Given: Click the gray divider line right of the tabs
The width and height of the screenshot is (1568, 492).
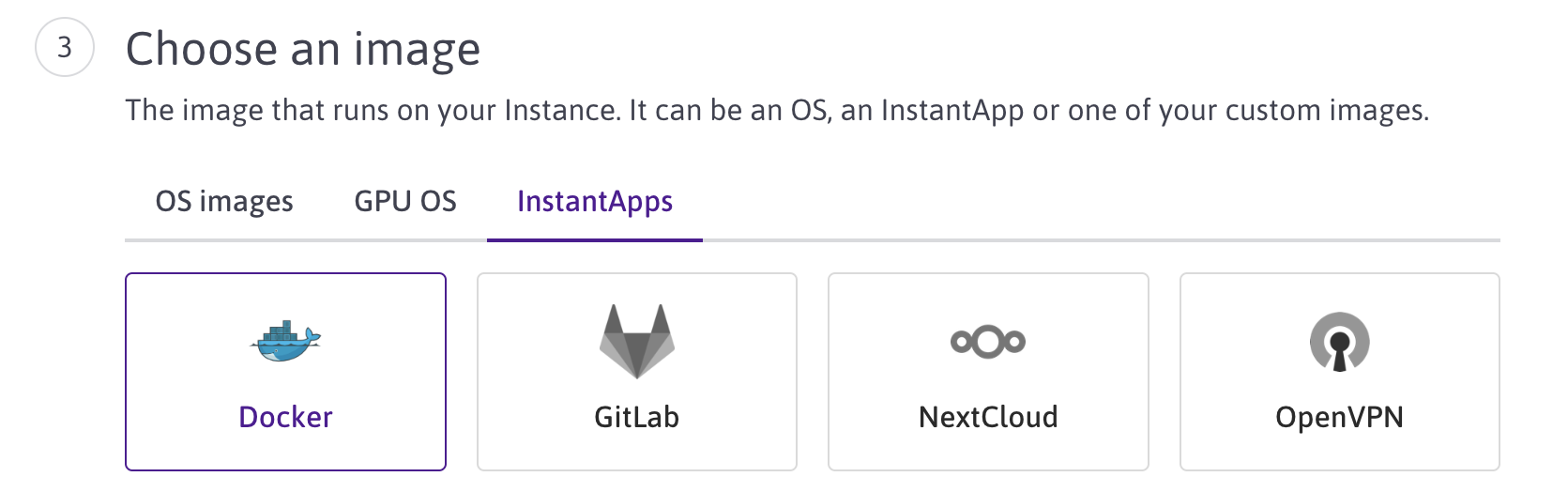Looking at the screenshot, I should click(x=1098, y=240).
